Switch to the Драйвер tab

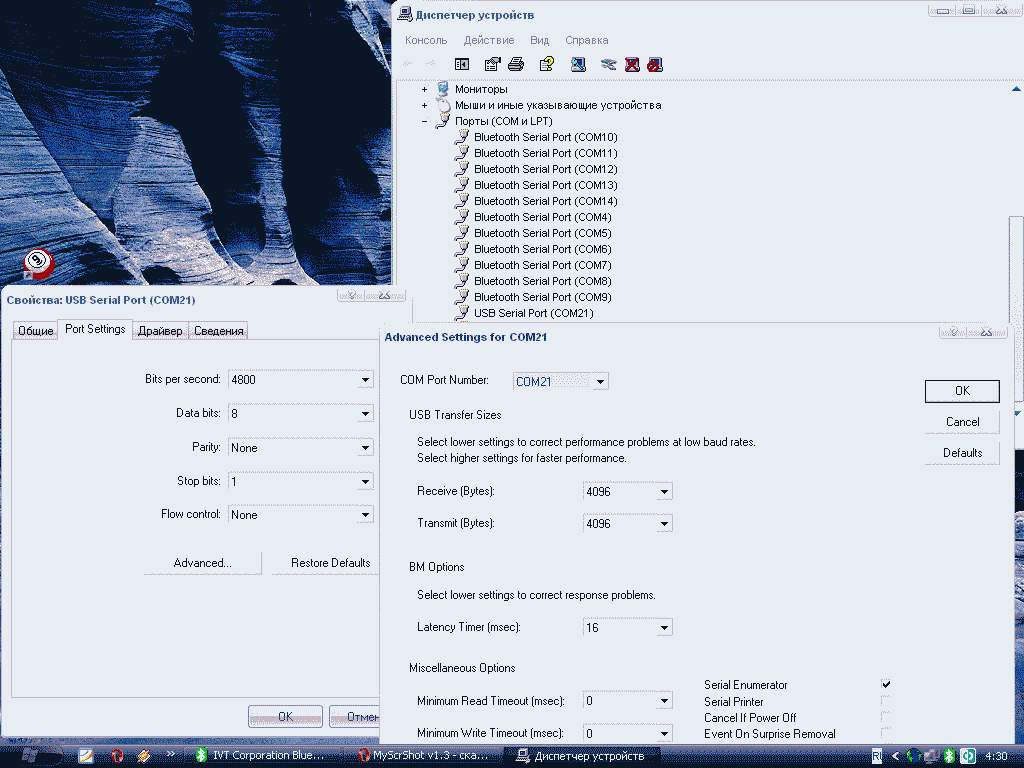click(160, 331)
